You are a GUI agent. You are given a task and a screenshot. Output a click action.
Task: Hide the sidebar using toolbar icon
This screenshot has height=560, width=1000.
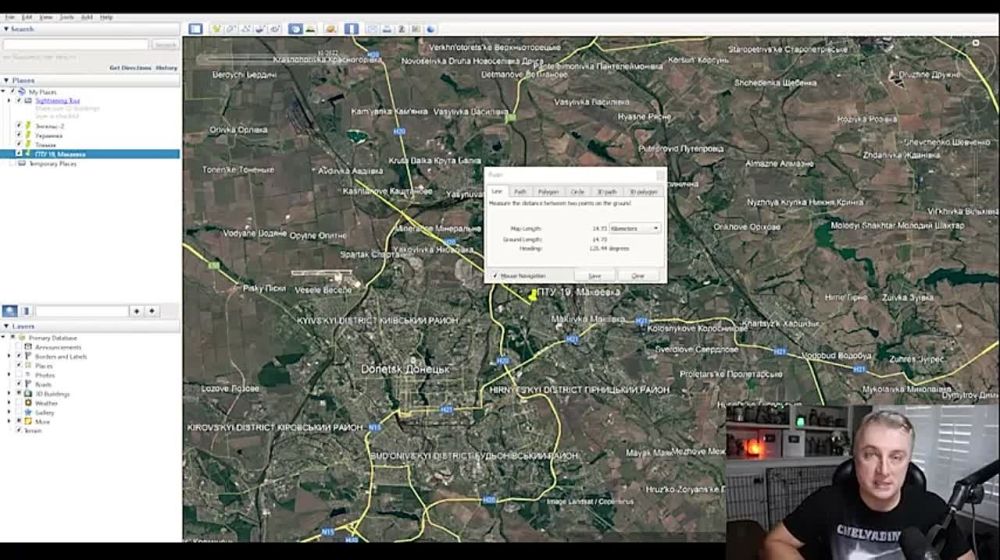tap(195, 29)
